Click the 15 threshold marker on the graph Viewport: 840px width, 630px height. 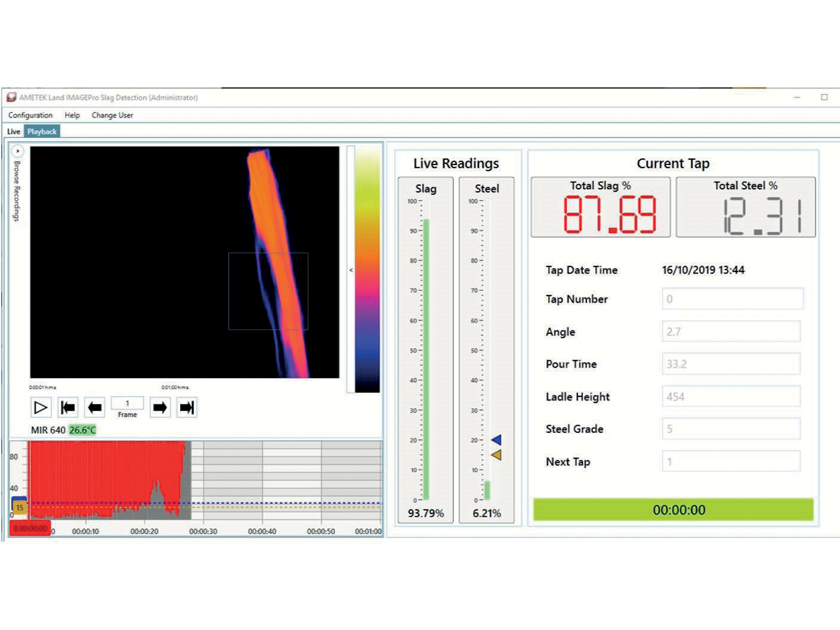20,506
